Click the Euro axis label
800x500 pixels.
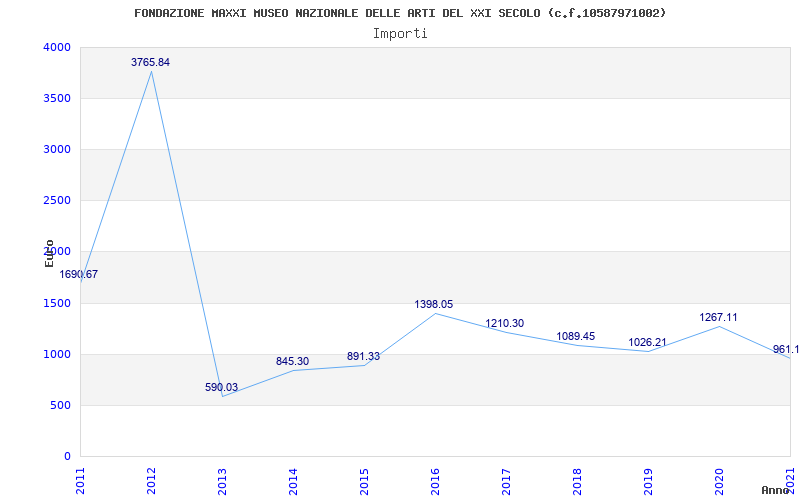49,253
